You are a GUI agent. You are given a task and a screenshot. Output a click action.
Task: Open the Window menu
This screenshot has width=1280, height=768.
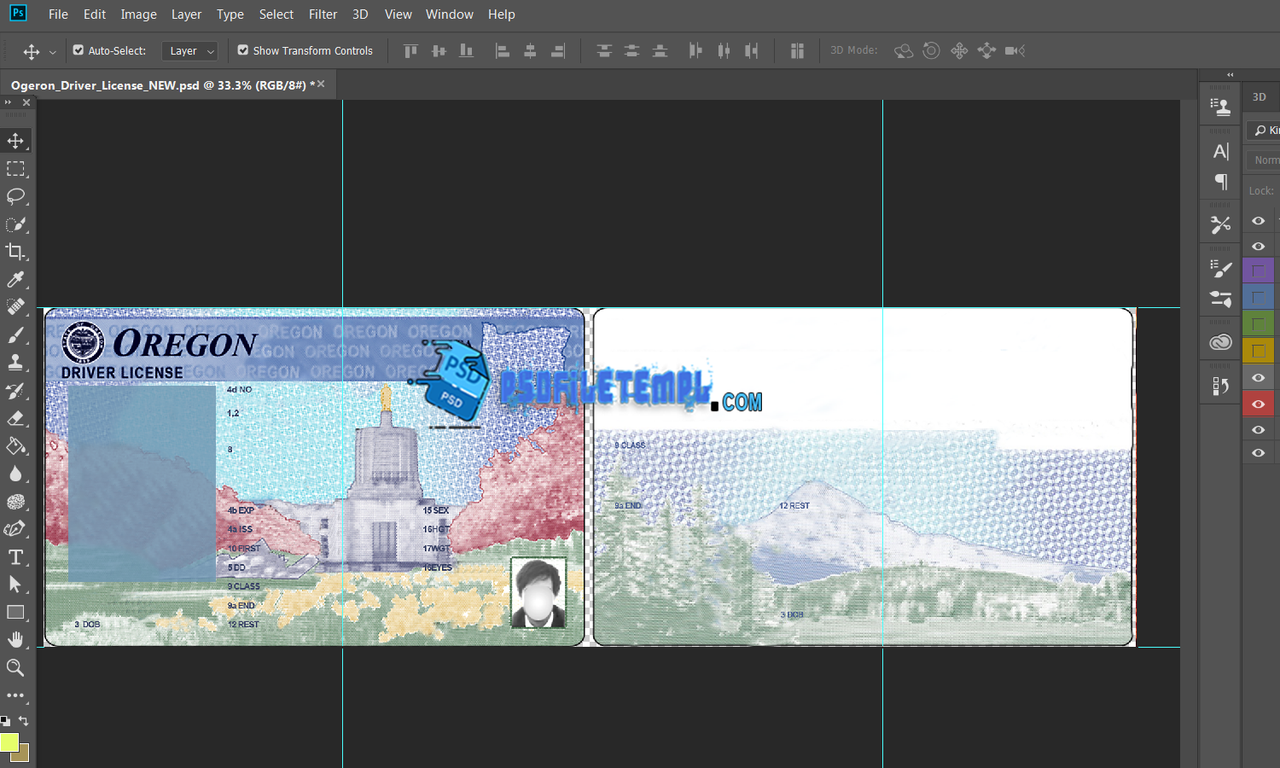coord(449,14)
